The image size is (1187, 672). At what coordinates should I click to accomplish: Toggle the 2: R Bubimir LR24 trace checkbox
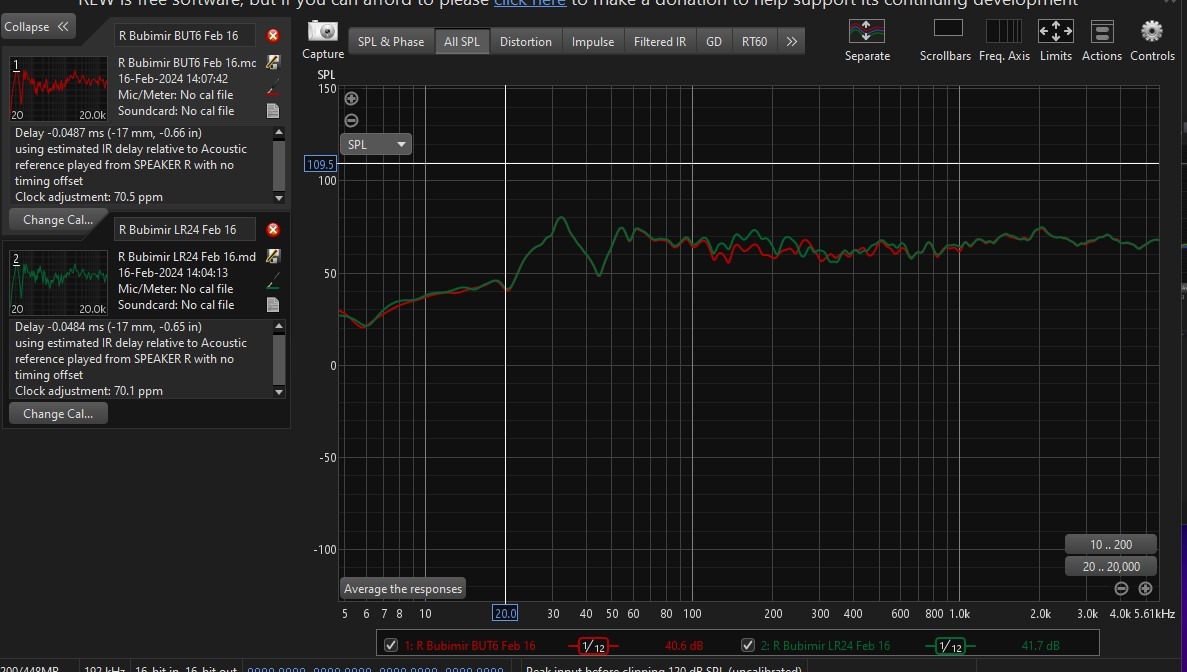point(747,646)
